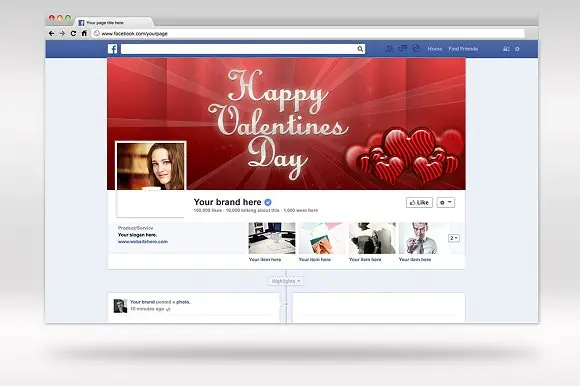Open the black-and-white figure thumbnail

[x=372, y=238]
